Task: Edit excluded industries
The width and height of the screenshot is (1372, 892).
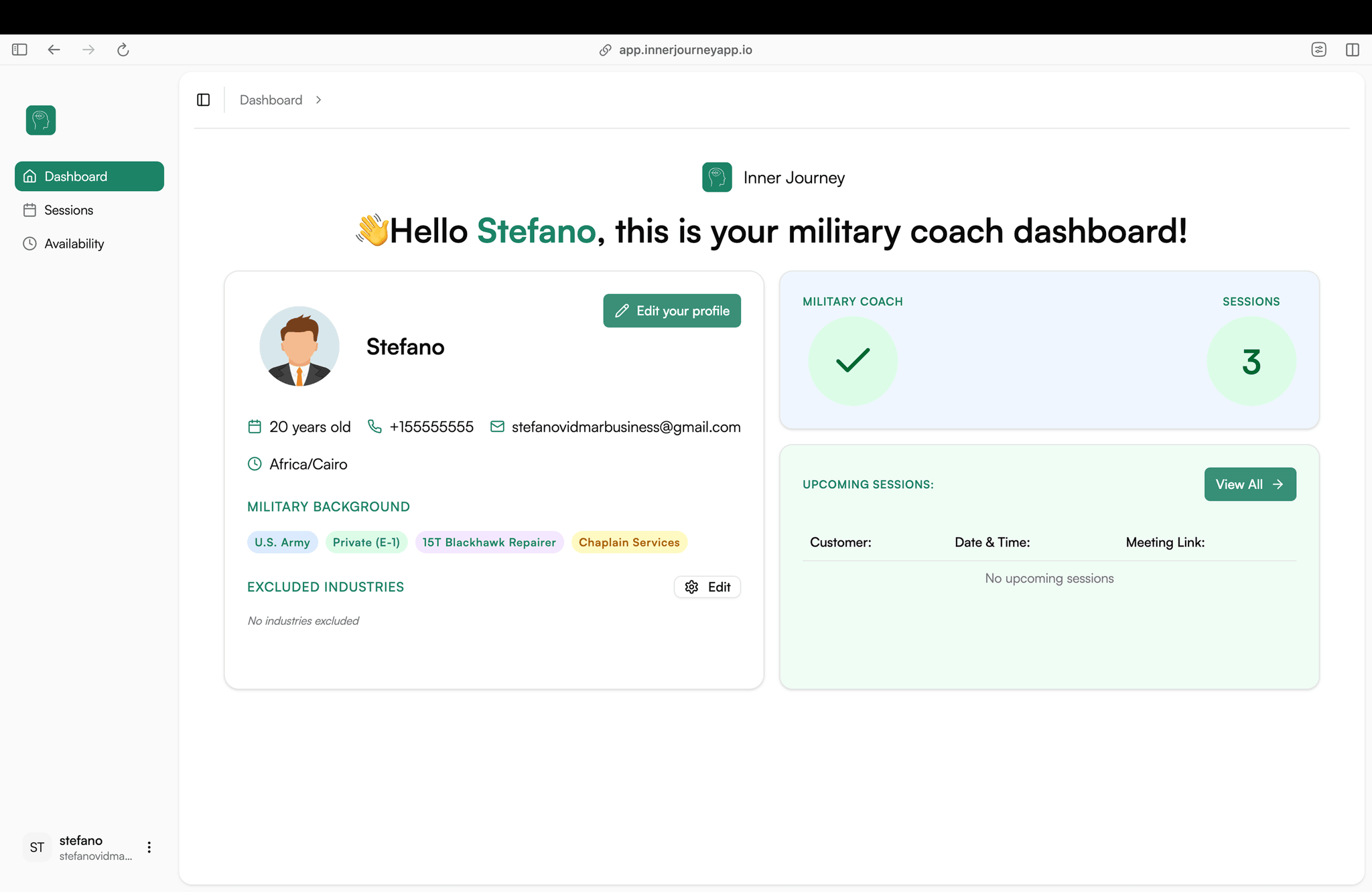Action: (707, 587)
